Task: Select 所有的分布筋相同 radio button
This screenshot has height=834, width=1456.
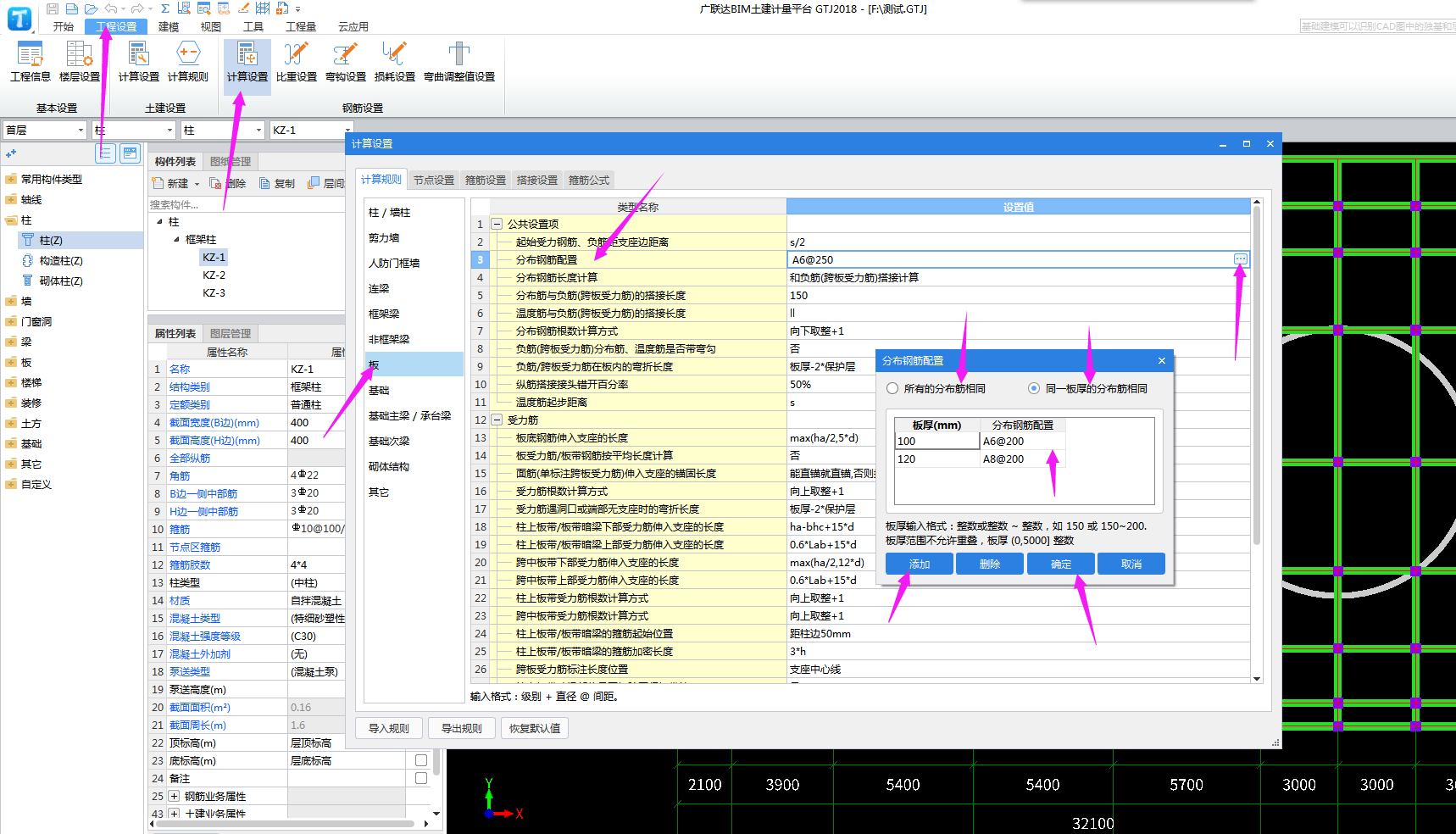Action: [x=892, y=388]
